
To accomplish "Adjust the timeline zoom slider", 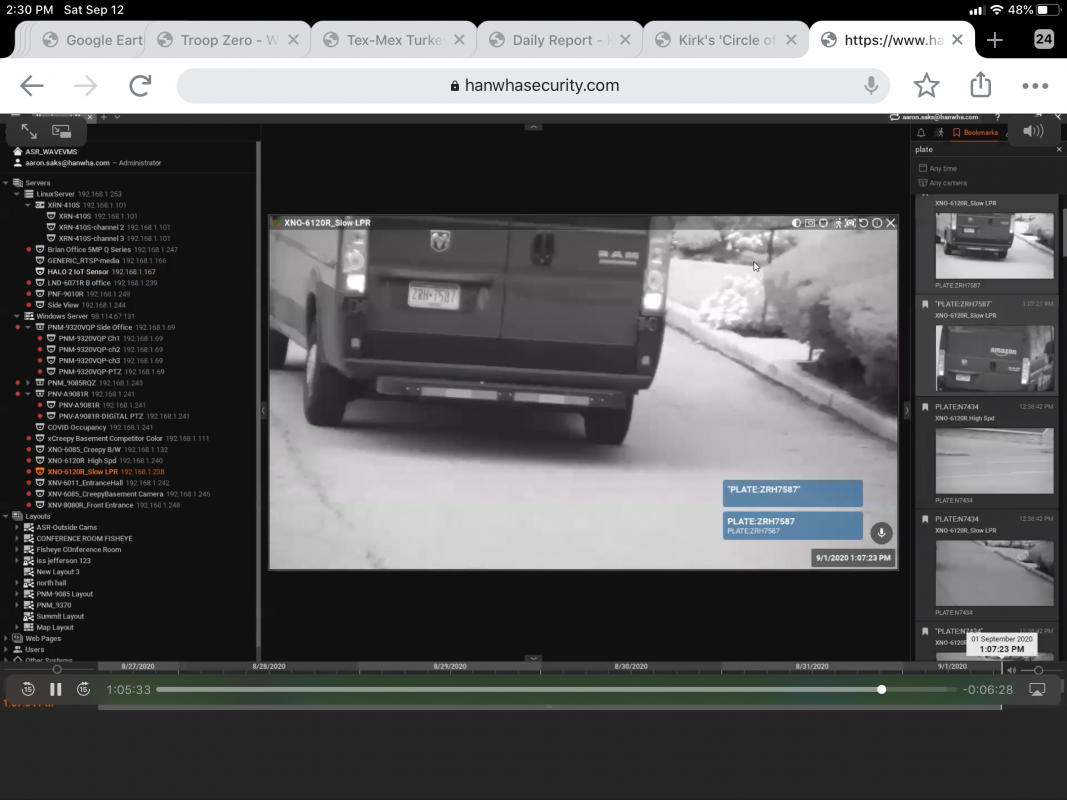I will point(57,669).
